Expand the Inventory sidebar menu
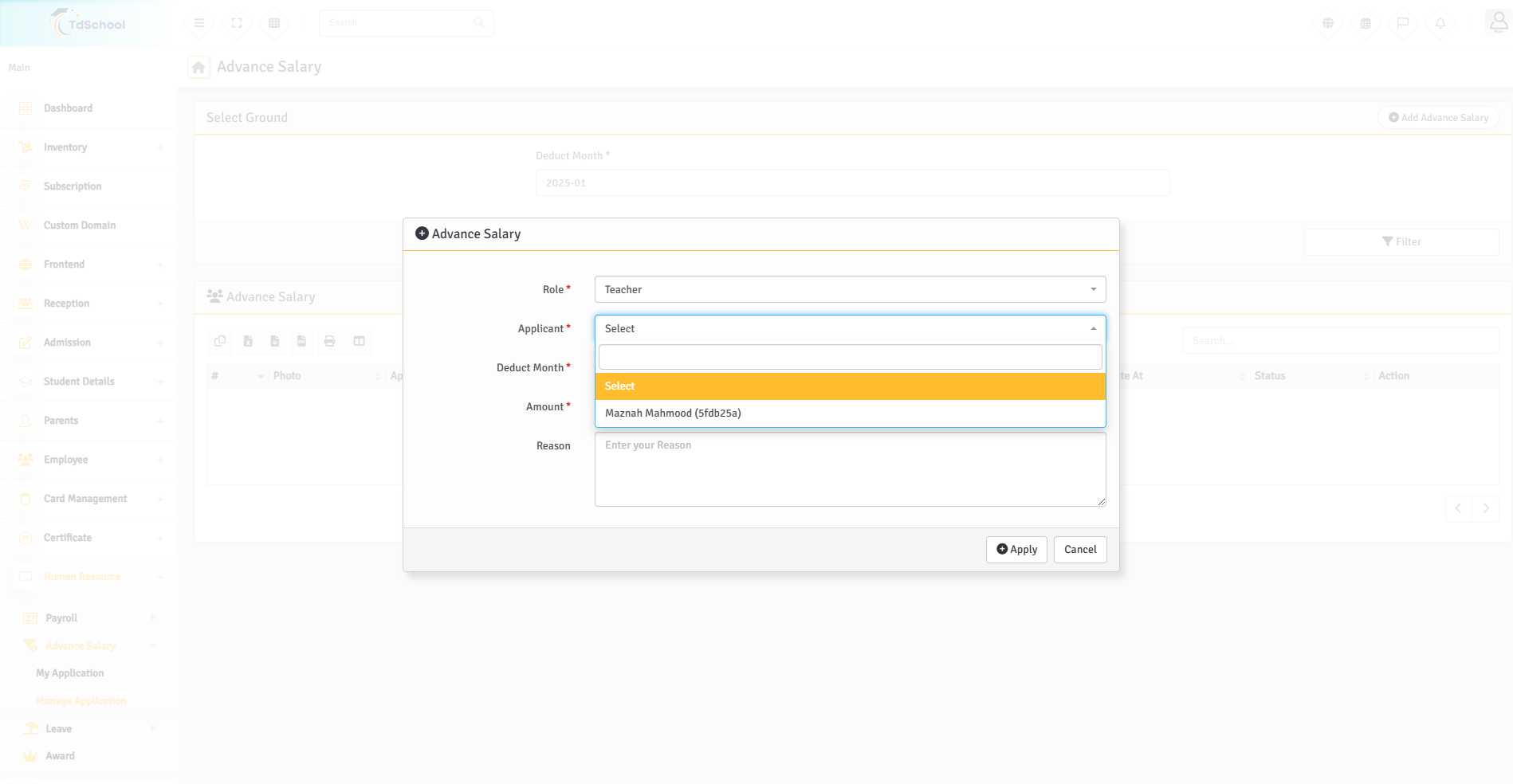This screenshot has width=1513, height=784. (65, 147)
